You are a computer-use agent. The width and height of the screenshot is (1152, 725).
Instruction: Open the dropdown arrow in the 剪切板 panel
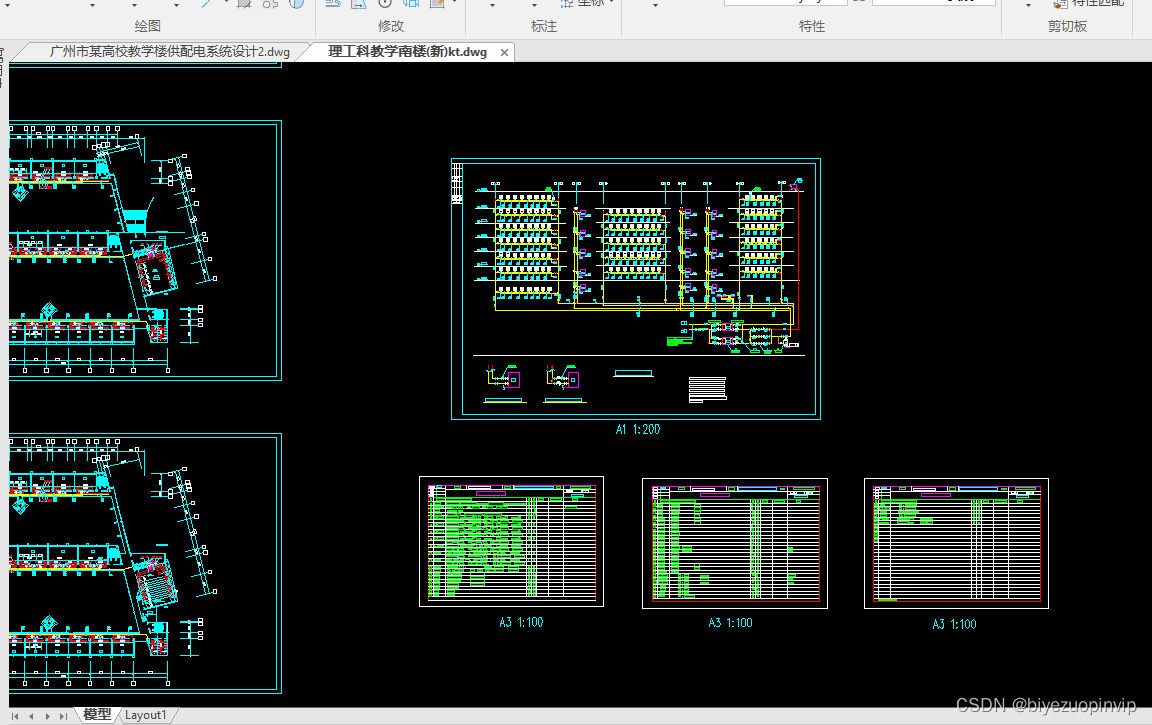coord(1028,5)
